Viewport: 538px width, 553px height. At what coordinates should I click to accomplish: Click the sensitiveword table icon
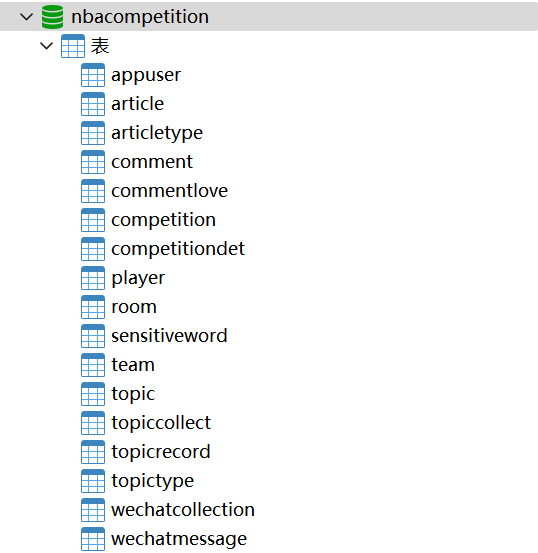pyautogui.click(x=93, y=336)
